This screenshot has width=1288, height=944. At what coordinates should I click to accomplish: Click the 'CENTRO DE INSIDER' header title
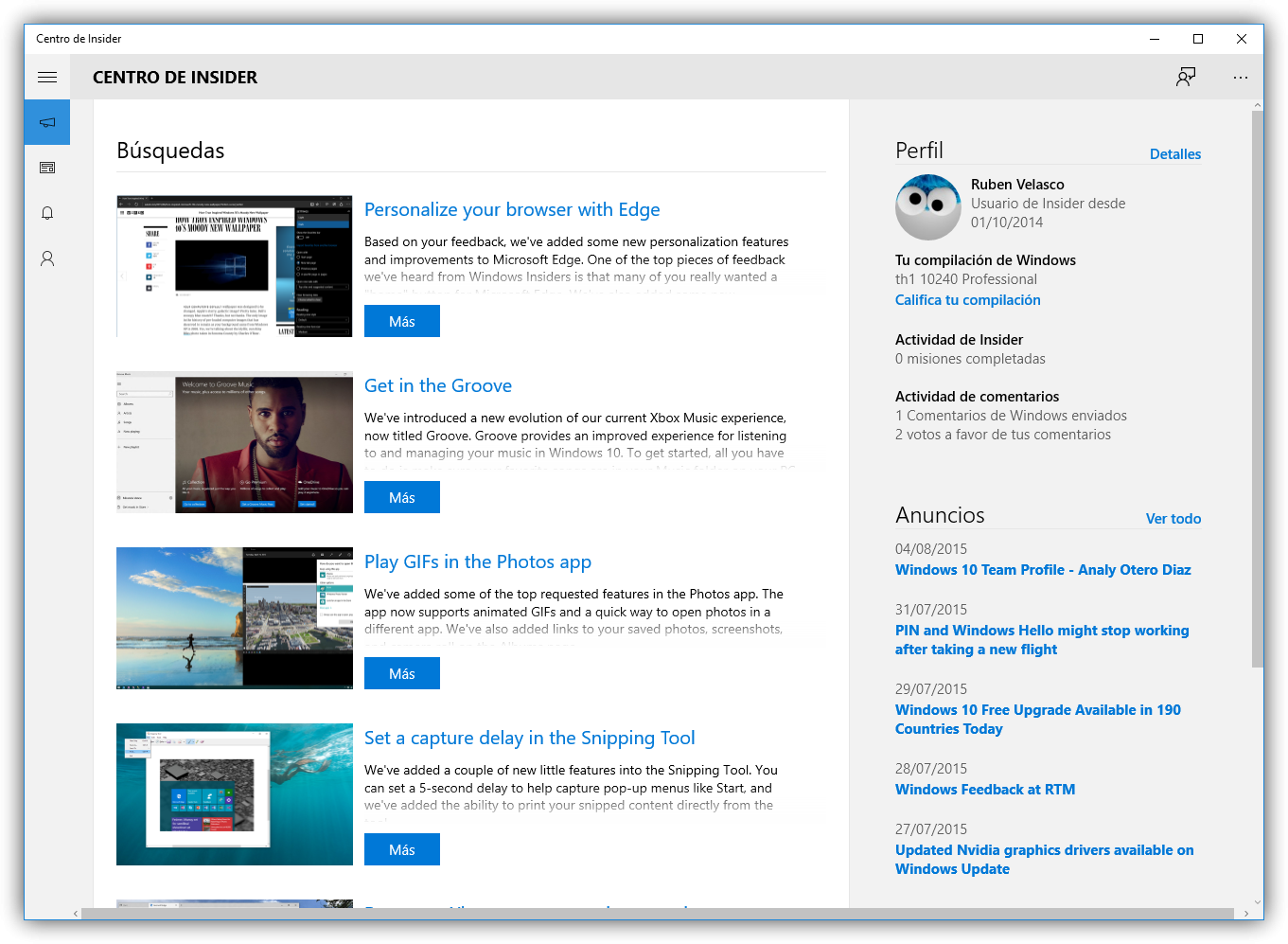click(x=175, y=78)
